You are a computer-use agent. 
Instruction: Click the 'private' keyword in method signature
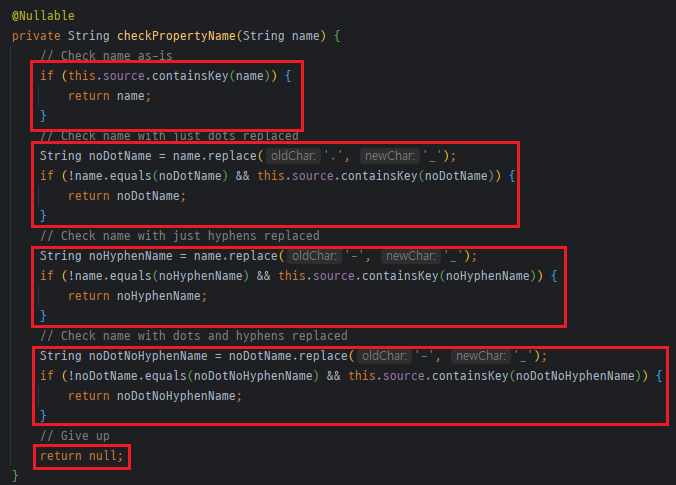coord(36,36)
